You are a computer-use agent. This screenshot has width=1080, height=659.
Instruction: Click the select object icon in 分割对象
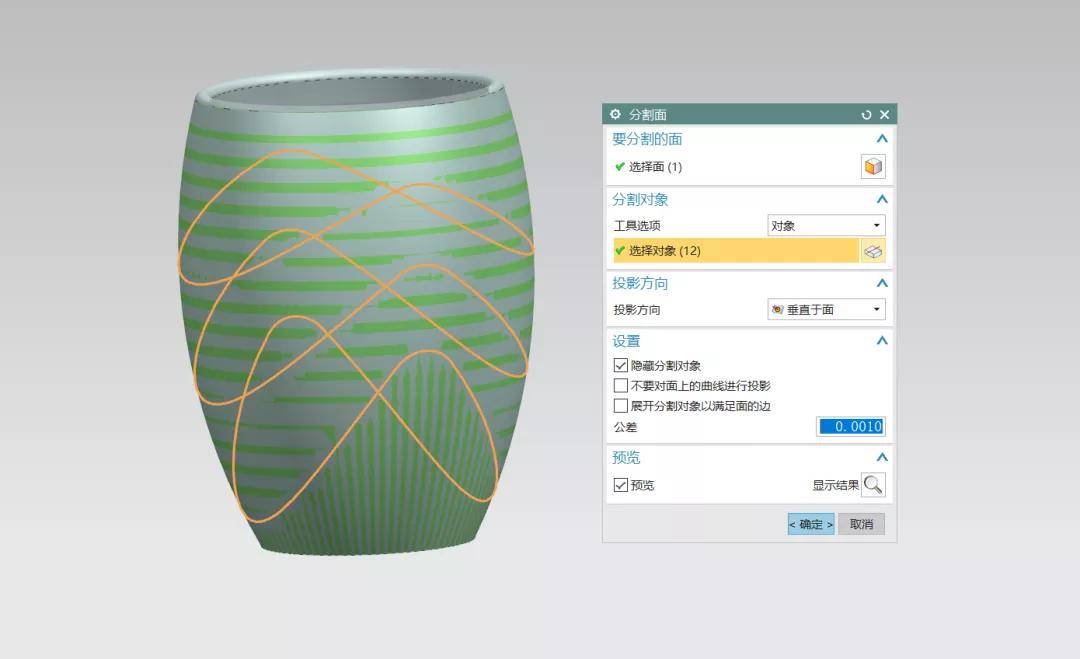click(x=873, y=251)
